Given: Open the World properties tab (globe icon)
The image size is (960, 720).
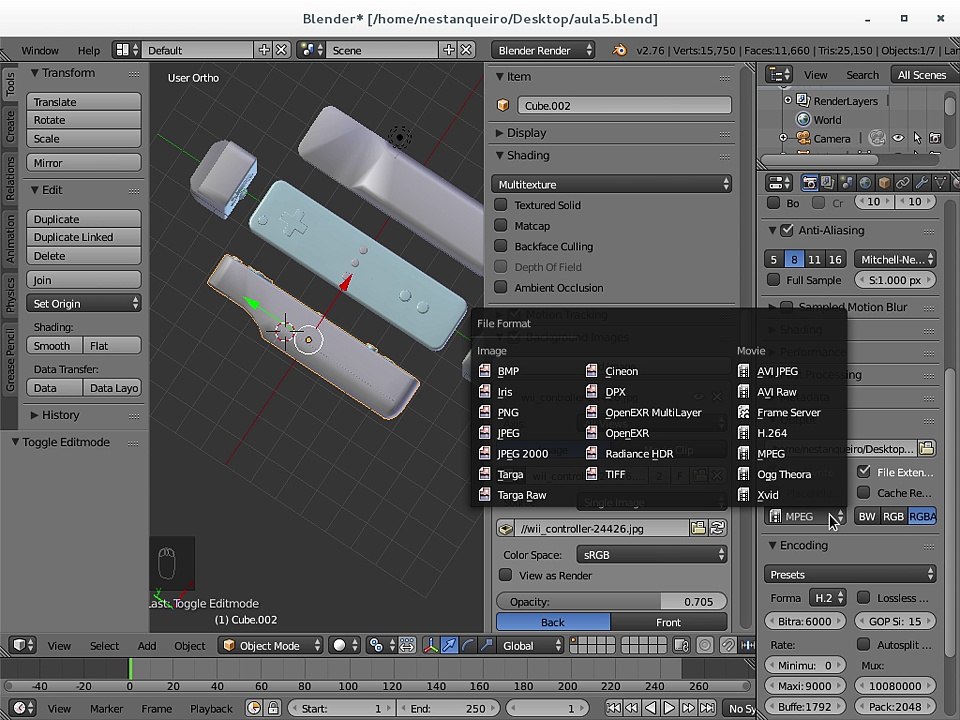Looking at the screenshot, I should [865, 182].
